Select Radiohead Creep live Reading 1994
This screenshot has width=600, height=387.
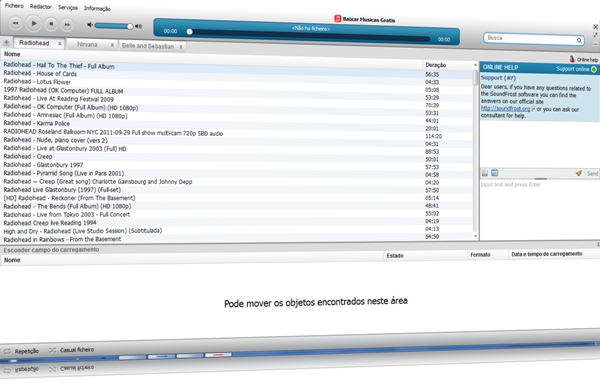click(x=237, y=223)
